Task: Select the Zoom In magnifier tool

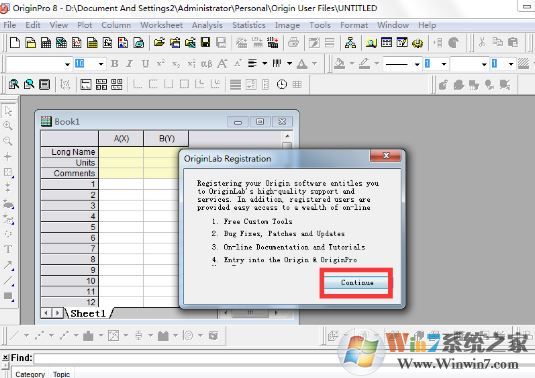Action: (x=8, y=126)
